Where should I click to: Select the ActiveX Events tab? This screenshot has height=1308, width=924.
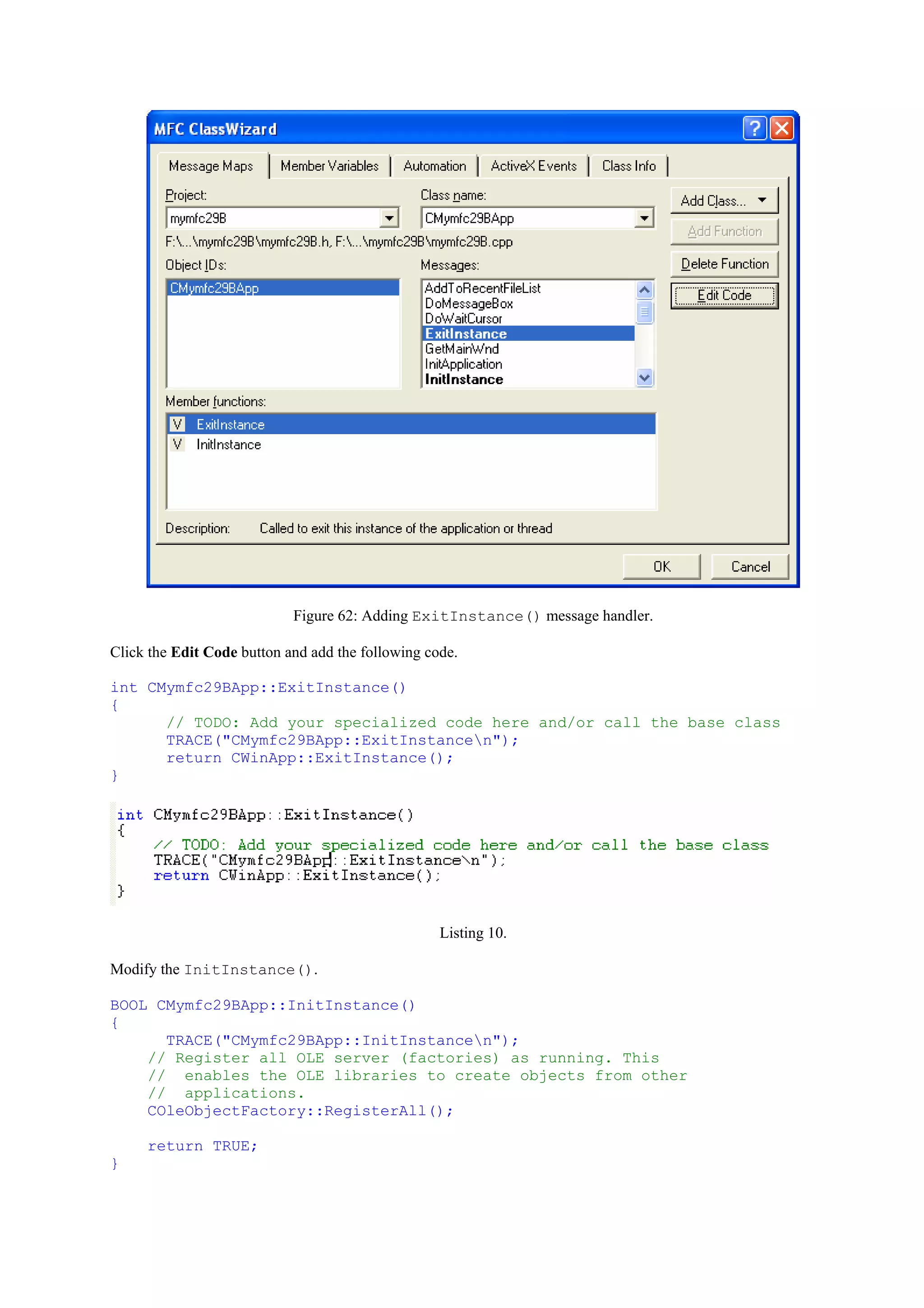pos(533,167)
